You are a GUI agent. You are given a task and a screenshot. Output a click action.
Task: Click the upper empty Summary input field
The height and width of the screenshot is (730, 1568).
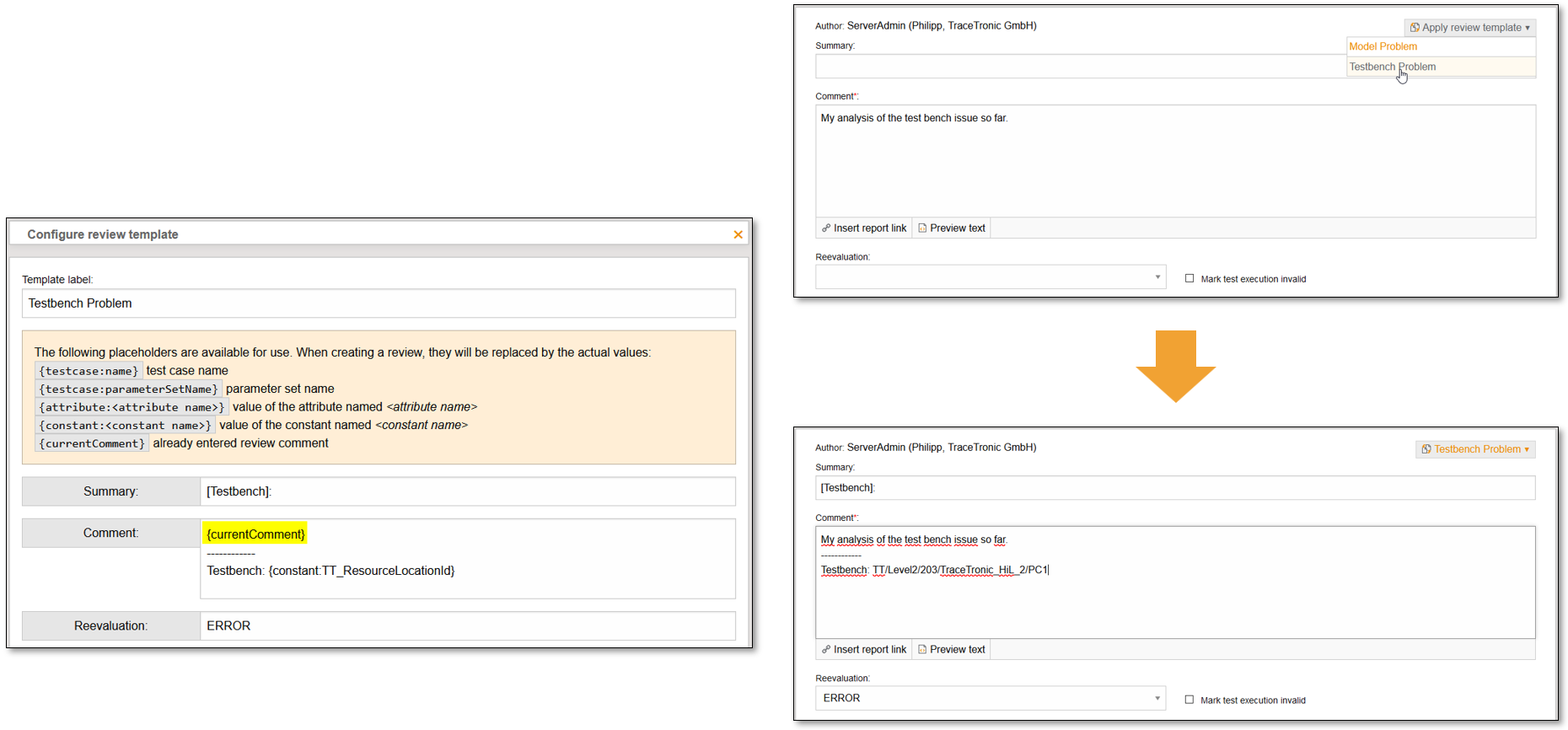(x=1079, y=67)
